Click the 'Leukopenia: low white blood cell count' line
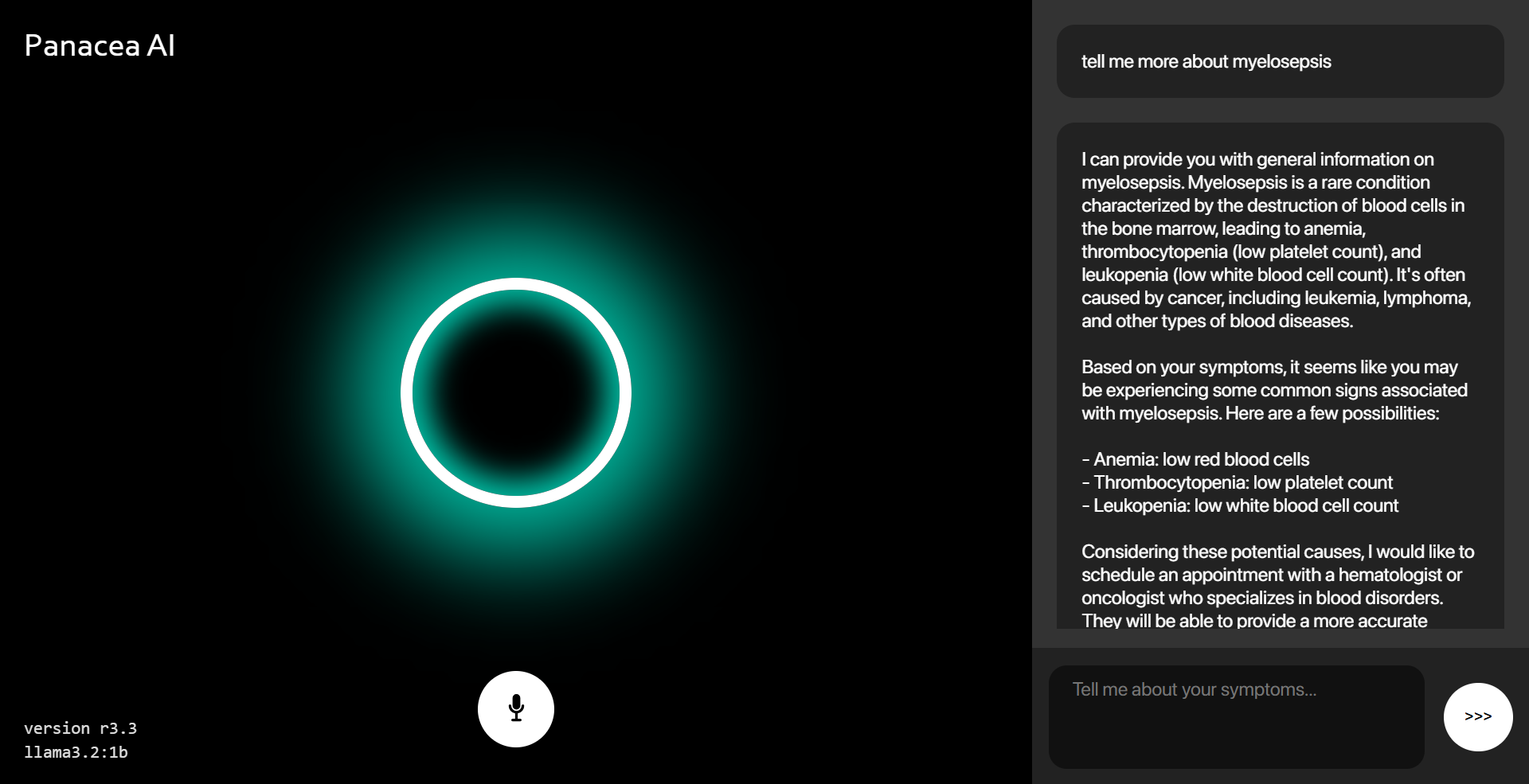This screenshot has height=784, width=1529. (x=1240, y=505)
